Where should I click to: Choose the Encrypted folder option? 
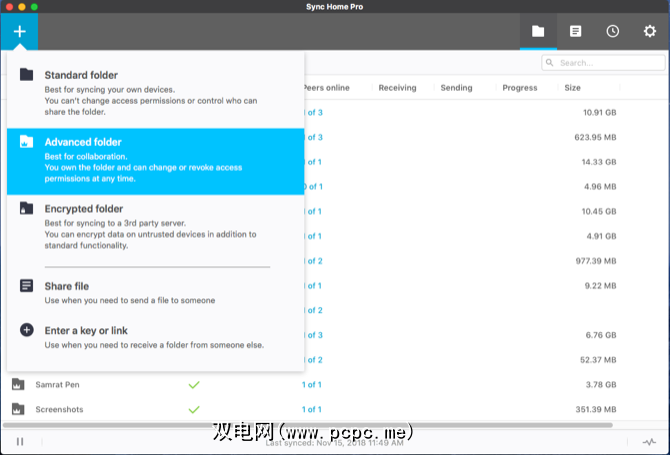coord(156,227)
